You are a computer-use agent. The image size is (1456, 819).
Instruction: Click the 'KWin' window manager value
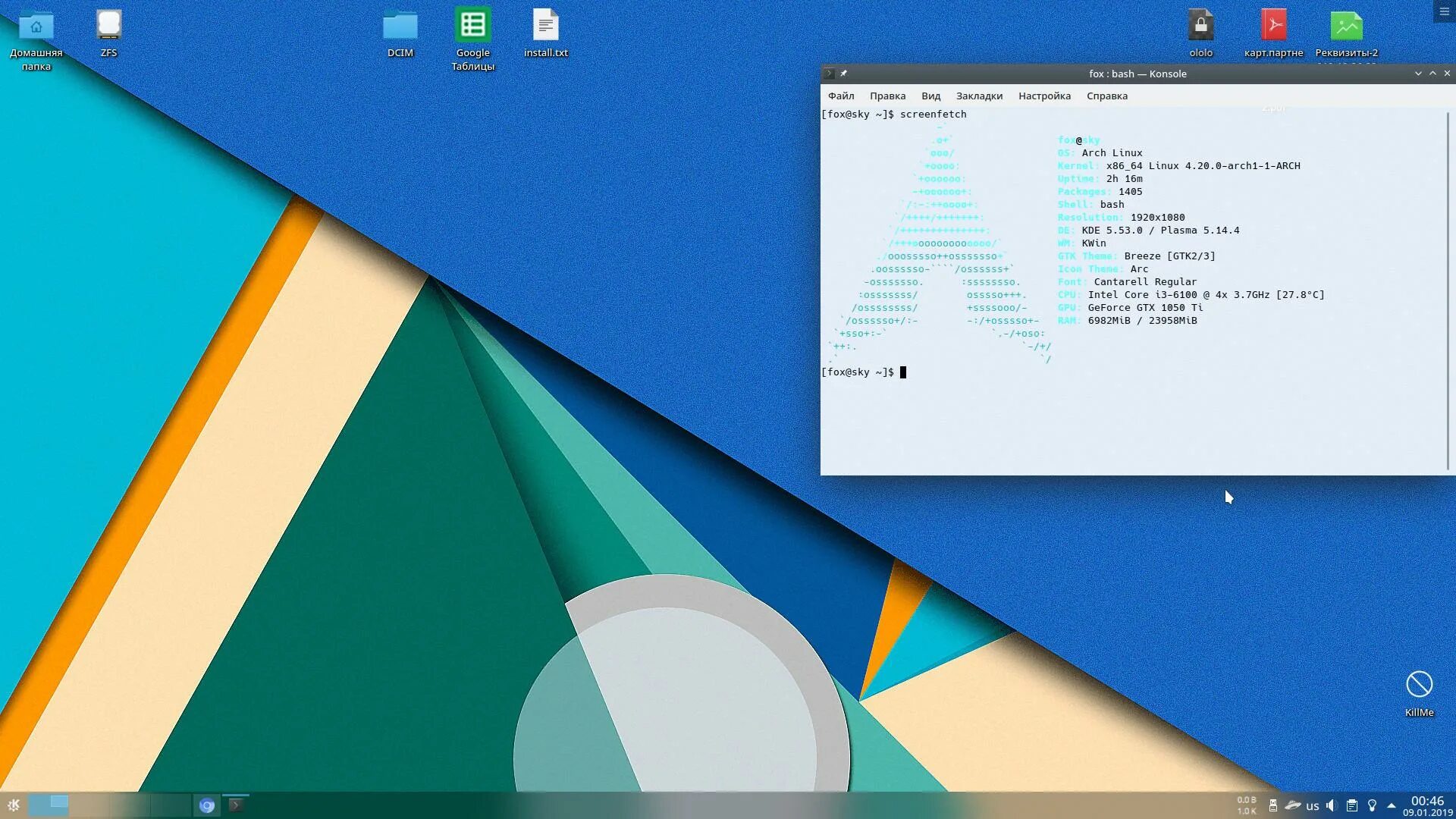(x=1094, y=243)
